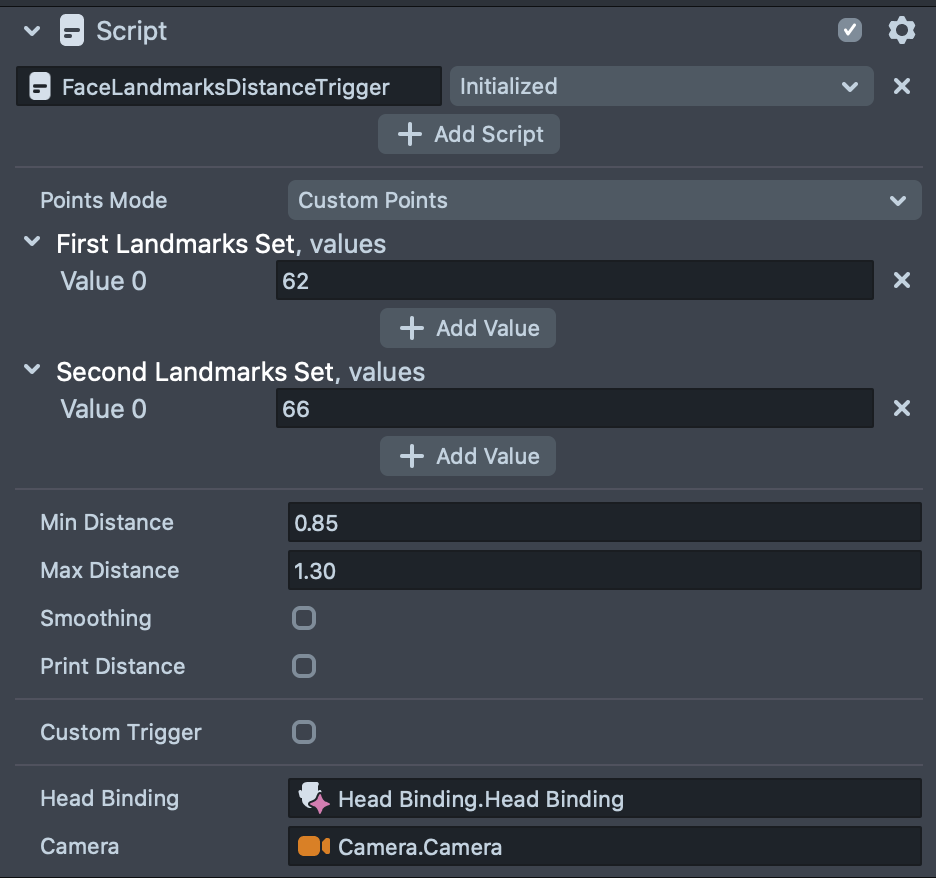Click the Script component document icon

click(x=72, y=32)
